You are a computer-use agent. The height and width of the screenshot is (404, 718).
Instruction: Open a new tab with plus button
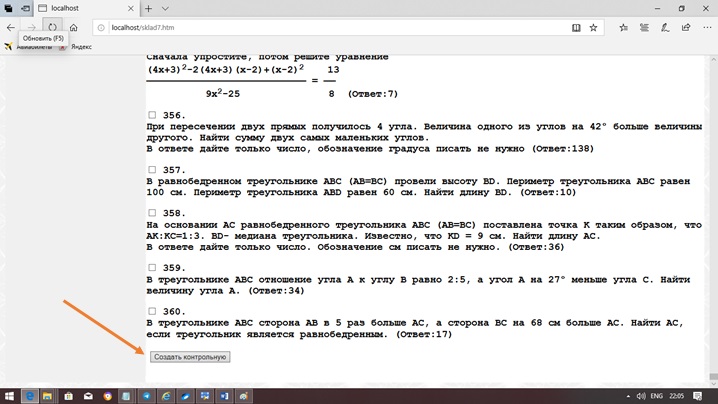(x=148, y=8)
